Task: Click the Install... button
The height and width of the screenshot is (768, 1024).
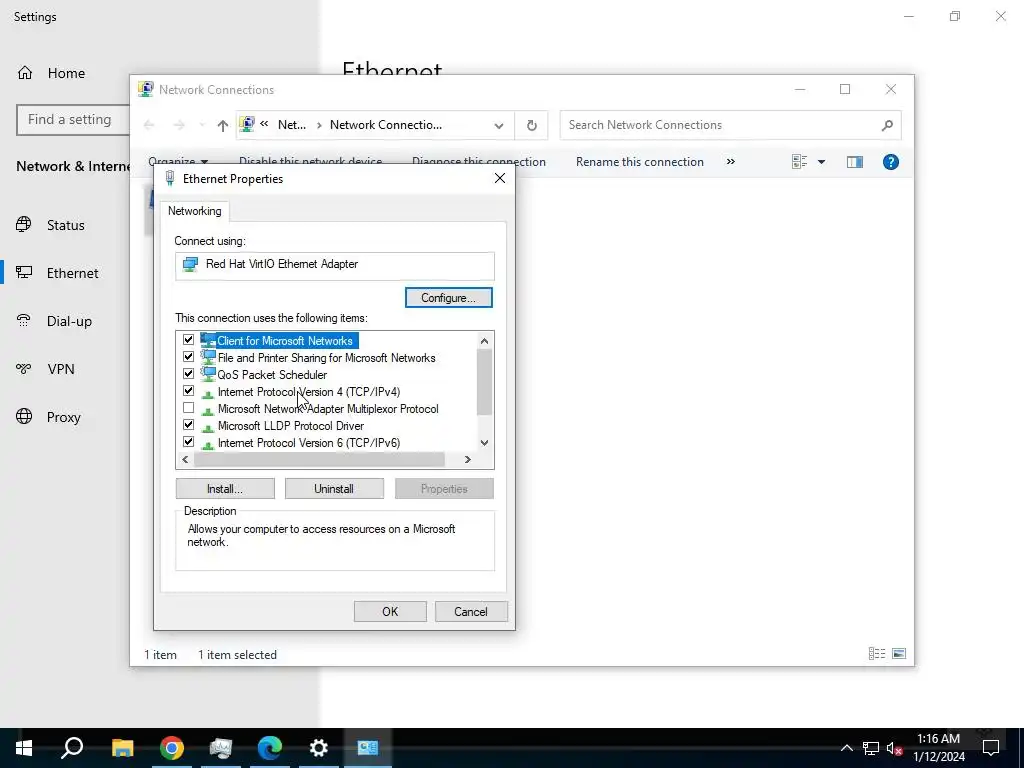Action: coord(225,489)
